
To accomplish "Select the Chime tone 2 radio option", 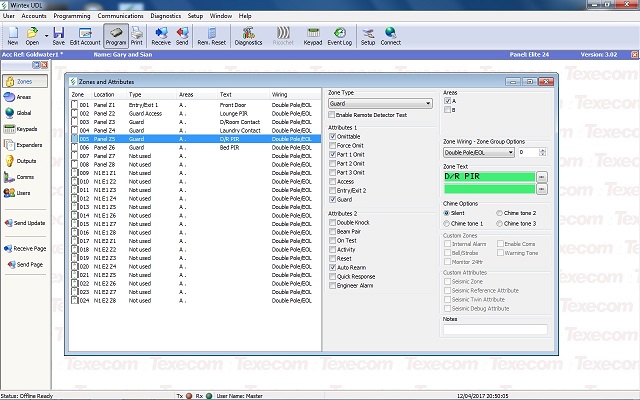I will 501,213.
